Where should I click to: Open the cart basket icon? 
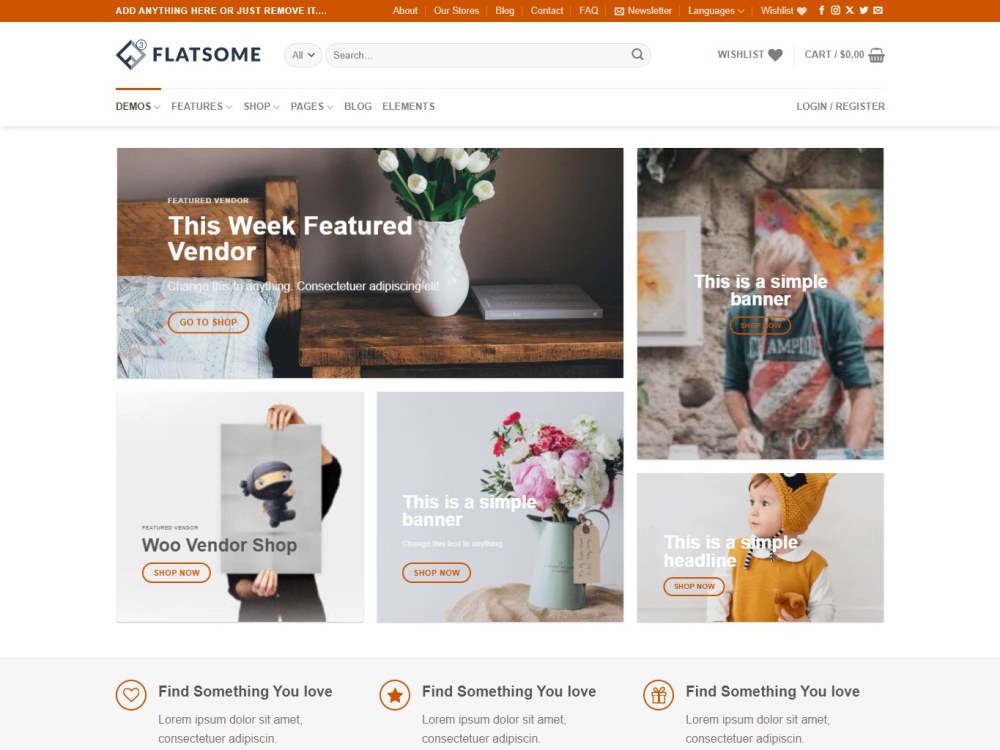pyautogui.click(x=876, y=55)
